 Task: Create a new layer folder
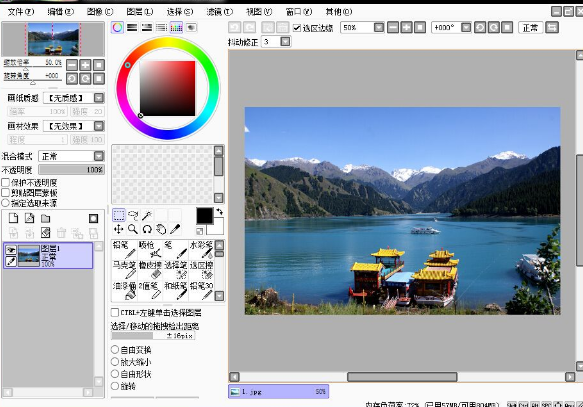(45, 218)
